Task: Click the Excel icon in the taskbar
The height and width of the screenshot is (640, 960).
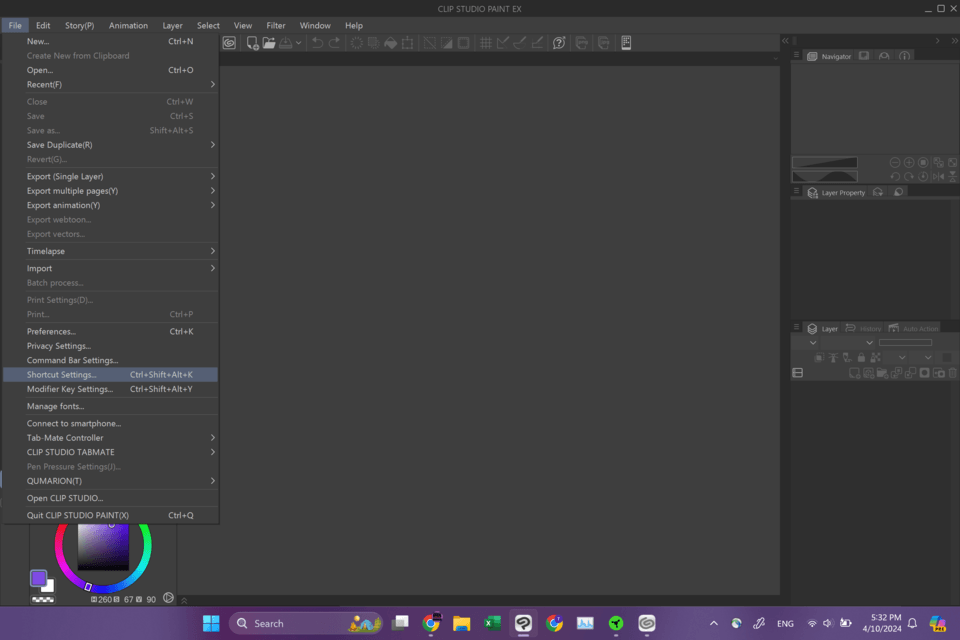Action: 492,623
